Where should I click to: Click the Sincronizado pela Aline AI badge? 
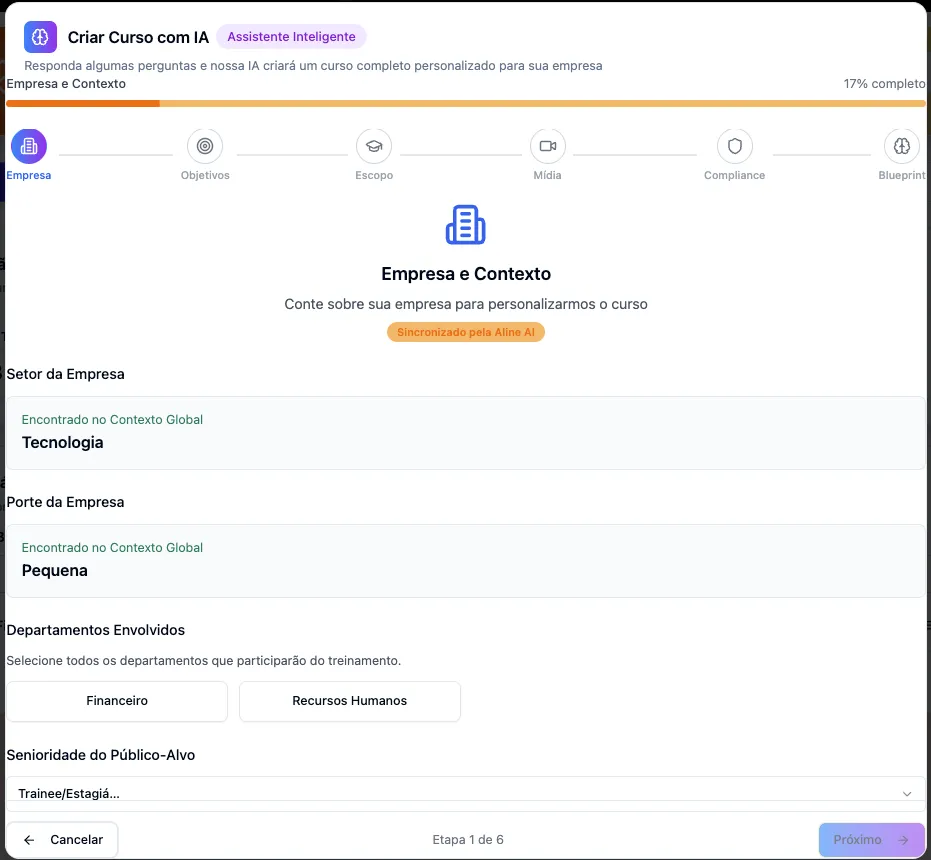(x=465, y=332)
